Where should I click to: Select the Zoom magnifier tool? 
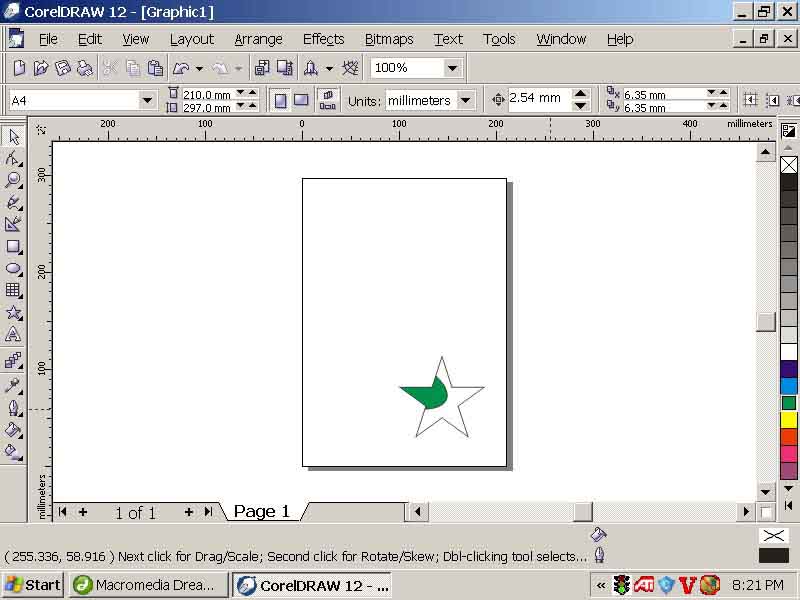point(13,180)
